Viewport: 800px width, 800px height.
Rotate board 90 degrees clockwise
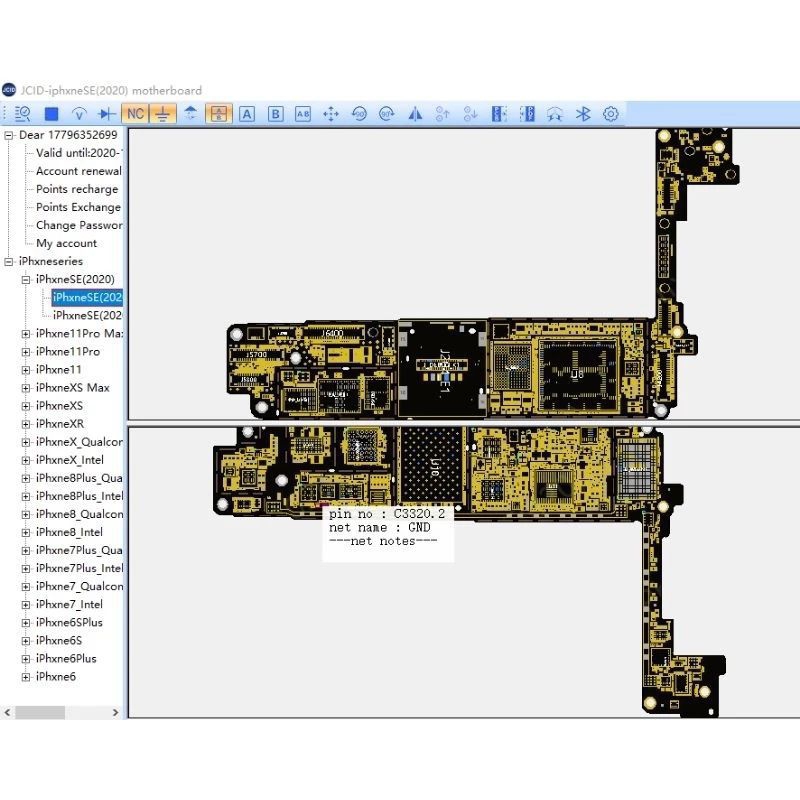tap(387, 113)
